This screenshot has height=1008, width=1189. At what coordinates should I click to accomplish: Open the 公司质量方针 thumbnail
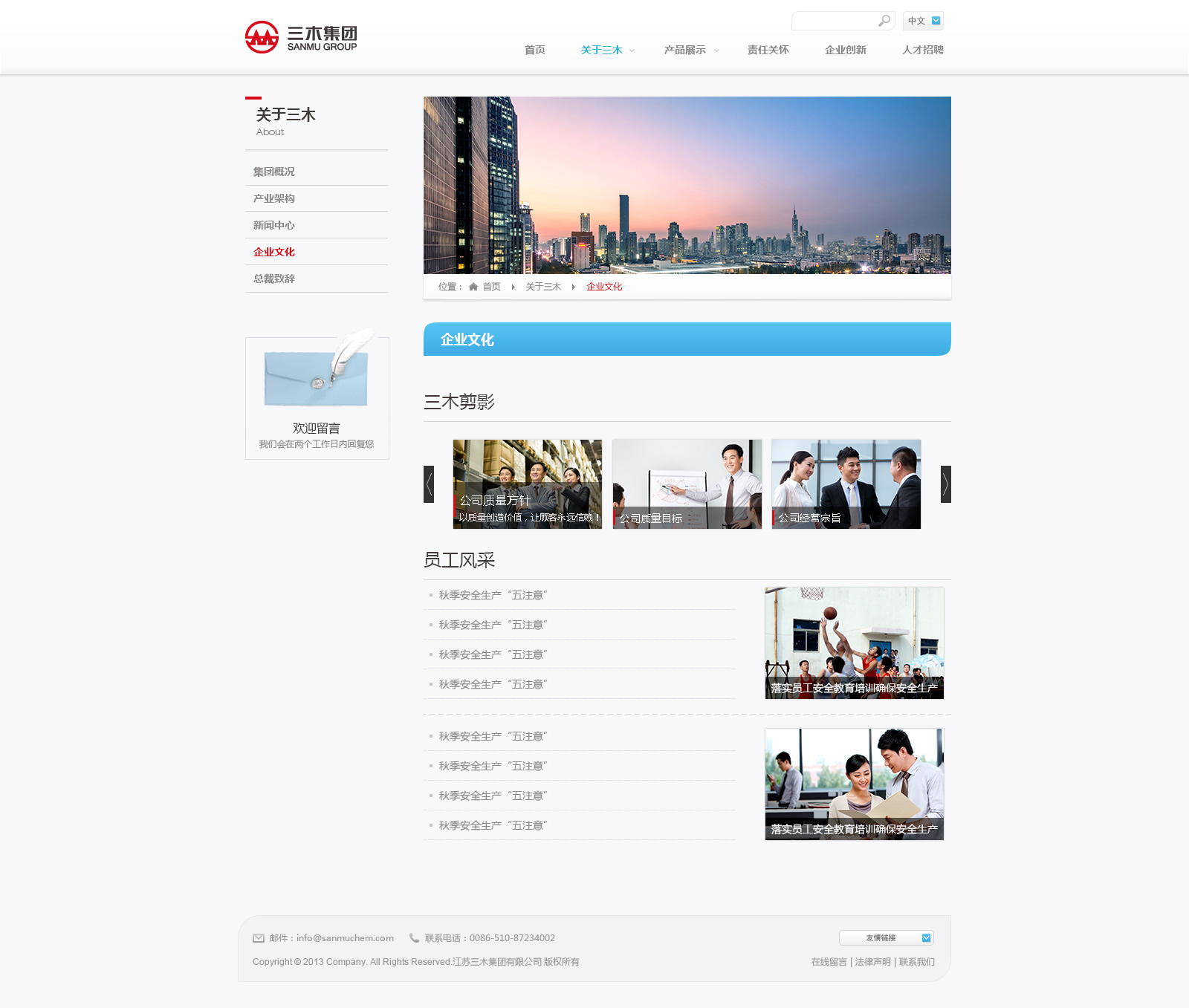[x=528, y=484]
